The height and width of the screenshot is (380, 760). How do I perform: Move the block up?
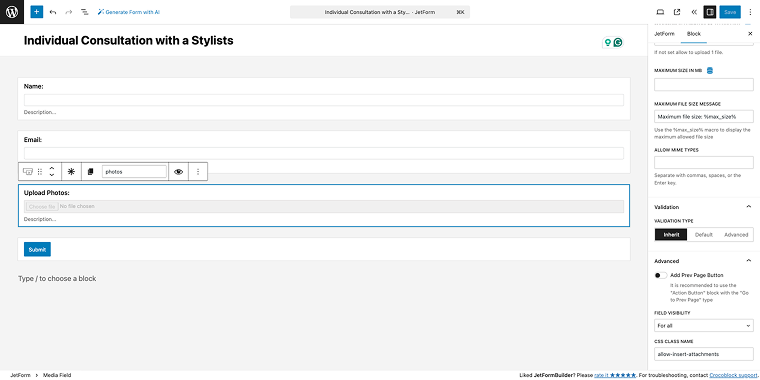tap(52, 168)
